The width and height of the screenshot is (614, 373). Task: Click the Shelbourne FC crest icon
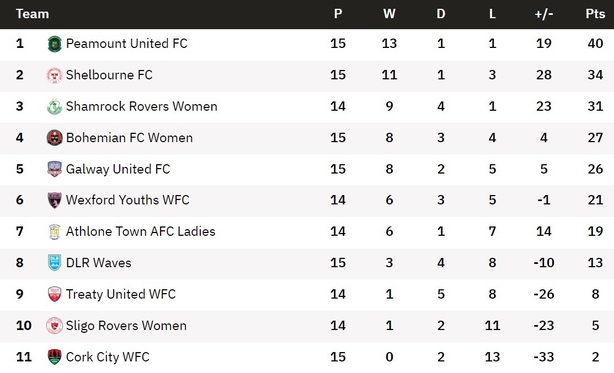tap(54, 75)
